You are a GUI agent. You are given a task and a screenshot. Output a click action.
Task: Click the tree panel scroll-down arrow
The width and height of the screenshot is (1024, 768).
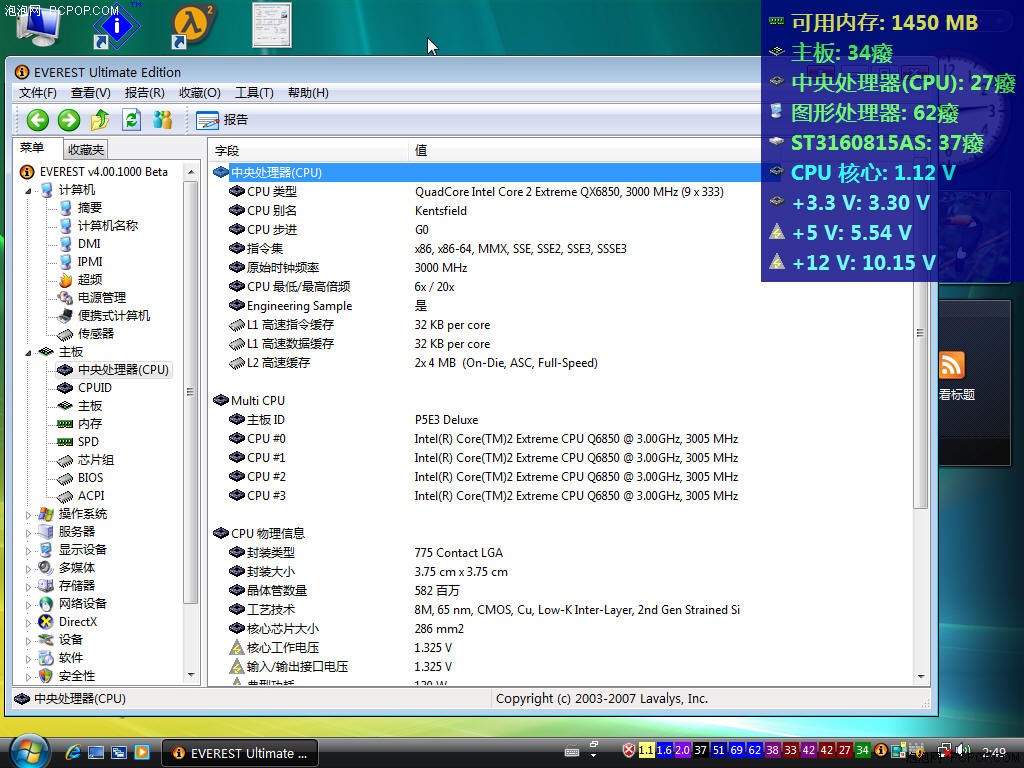191,675
